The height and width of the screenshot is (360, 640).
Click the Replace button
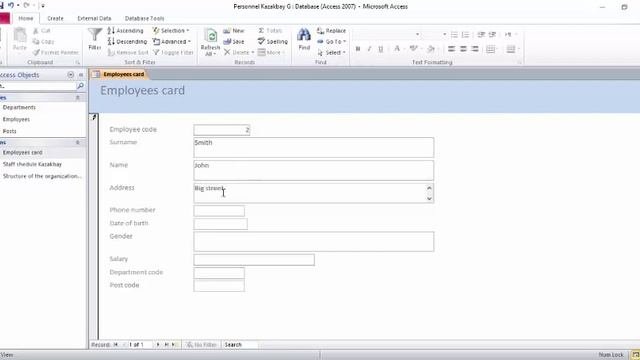coord(331,31)
